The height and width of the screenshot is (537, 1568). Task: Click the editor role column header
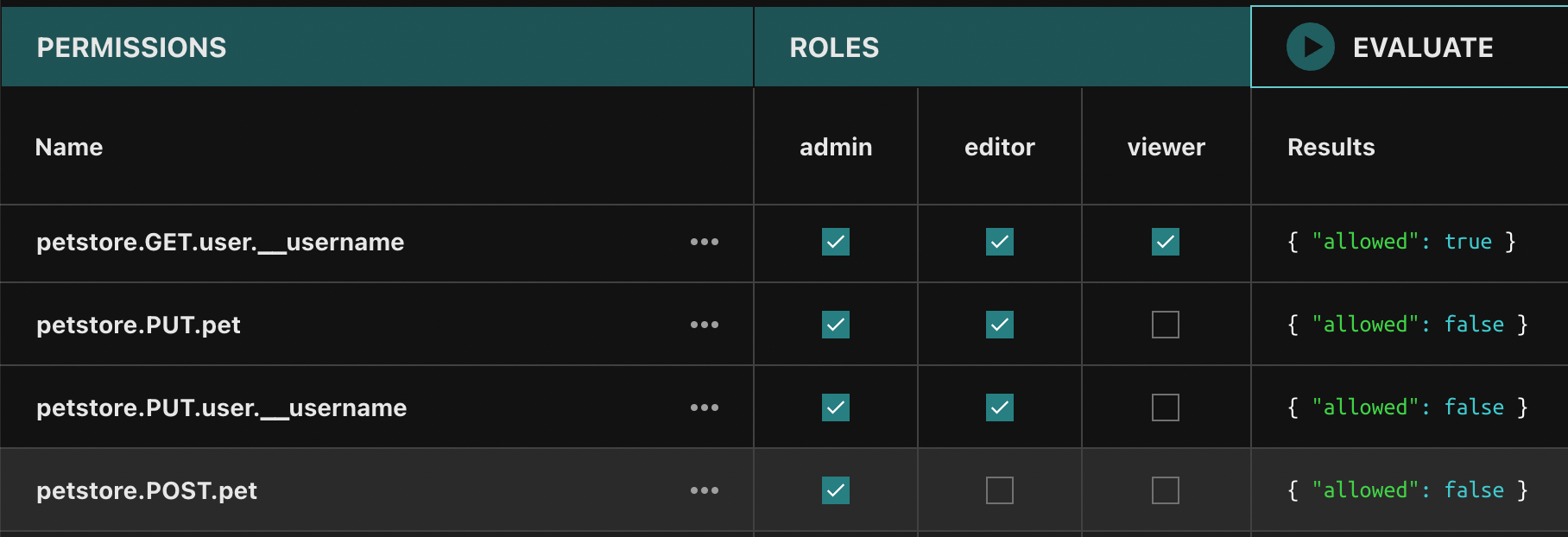[999, 147]
